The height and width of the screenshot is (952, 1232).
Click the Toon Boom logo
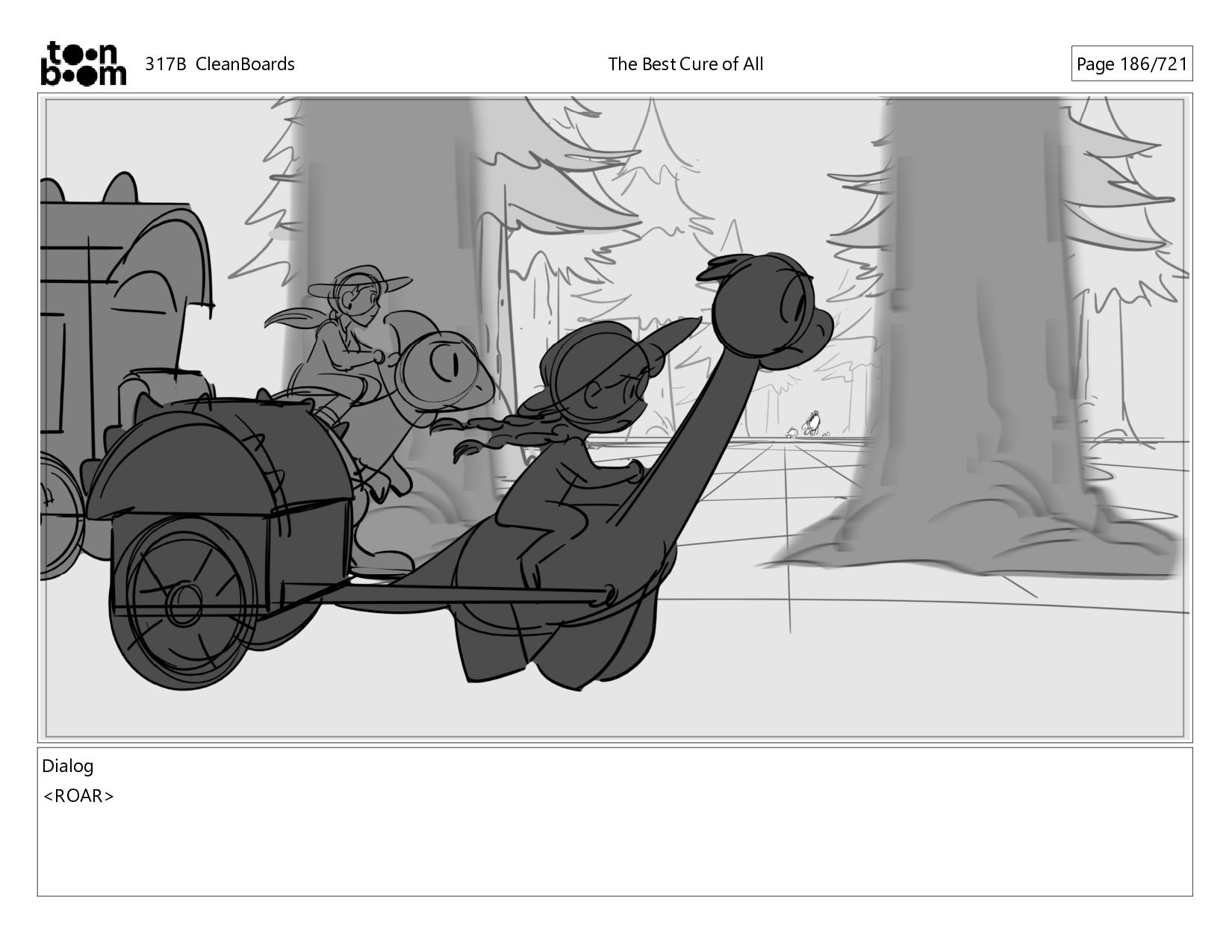pos(83,63)
